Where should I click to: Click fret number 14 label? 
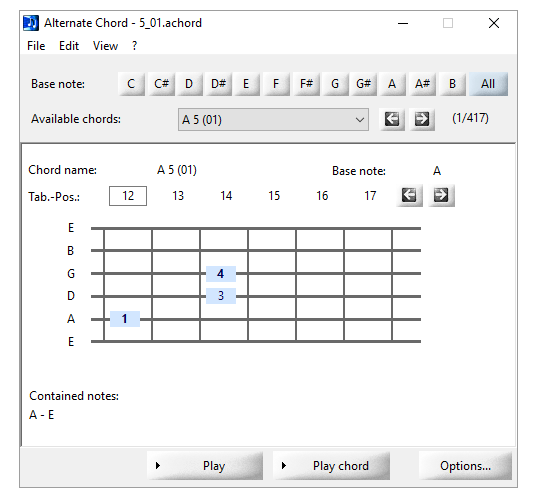pyautogui.click(x=226, y=196)
